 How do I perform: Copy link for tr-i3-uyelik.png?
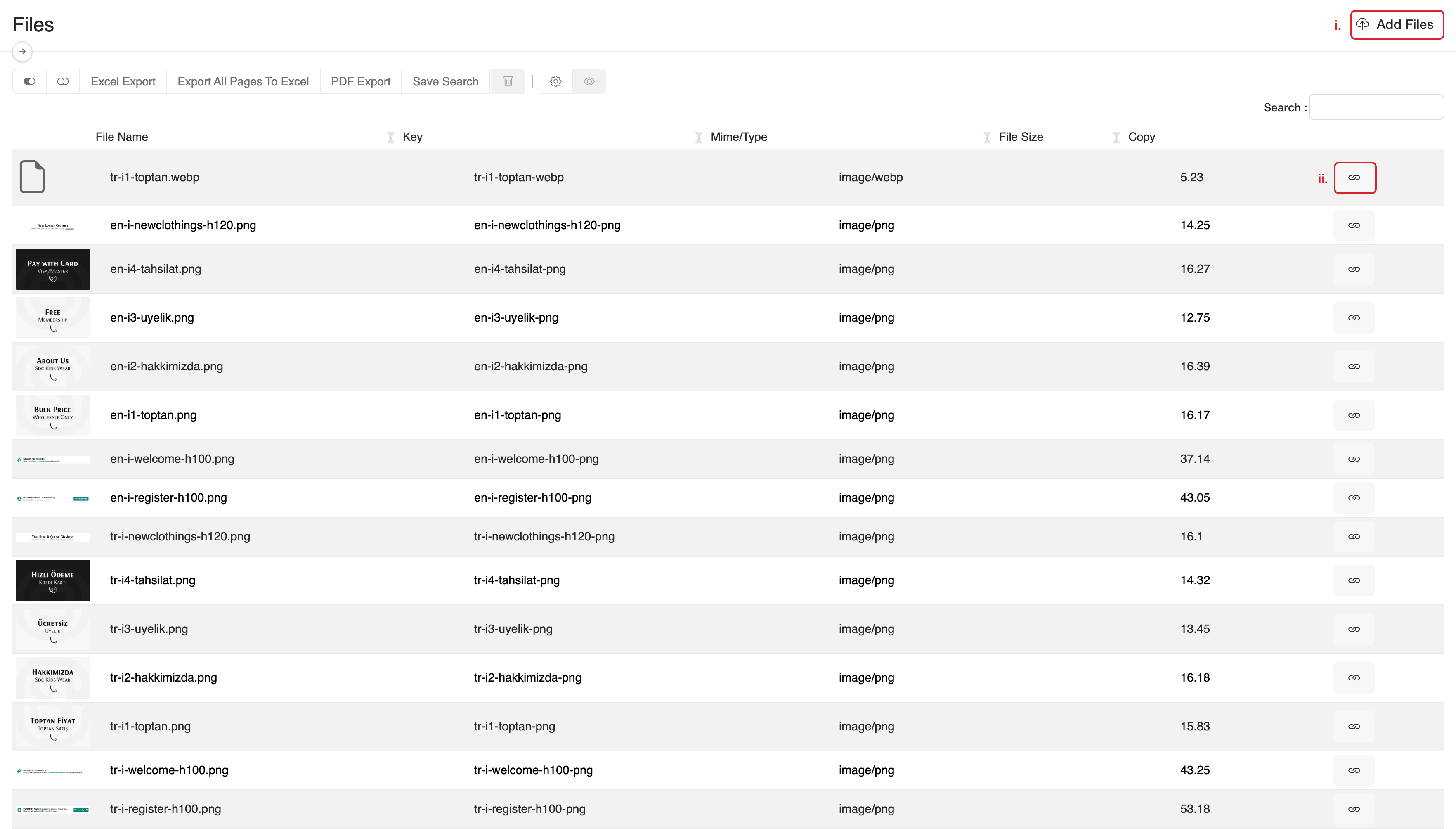click(1354, 629)
